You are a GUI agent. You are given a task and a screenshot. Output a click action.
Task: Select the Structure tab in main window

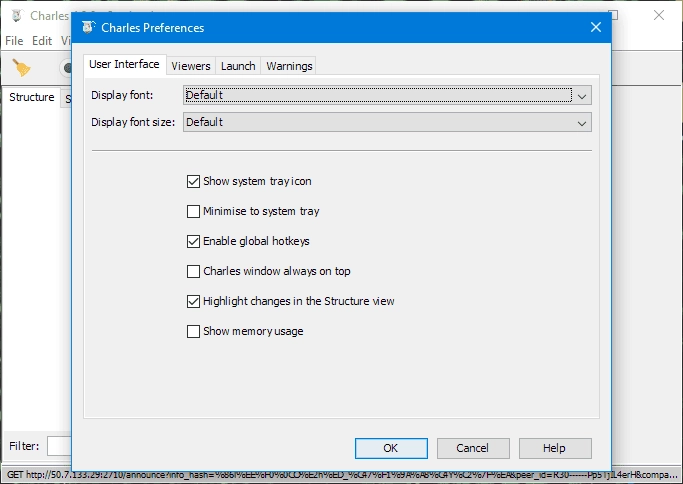(31, 97)
